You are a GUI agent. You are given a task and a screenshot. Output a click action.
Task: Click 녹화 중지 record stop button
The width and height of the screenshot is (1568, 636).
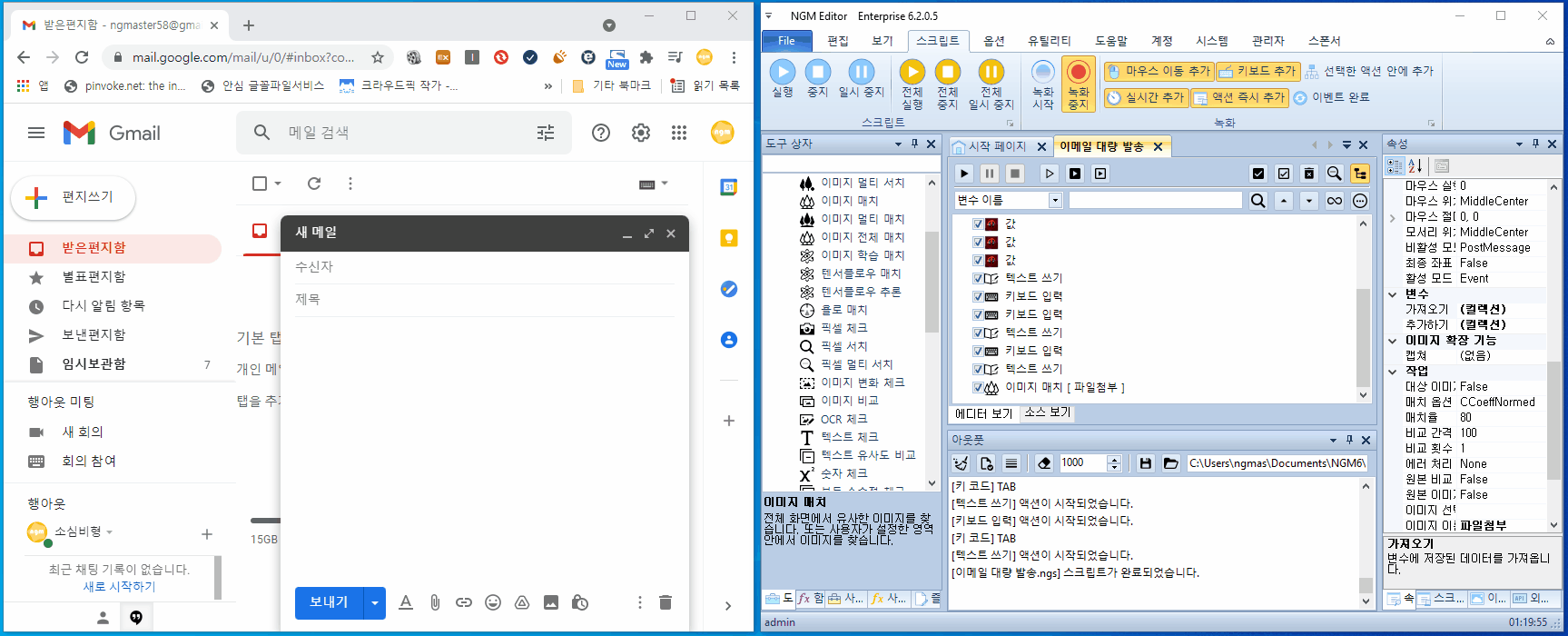[x=1078, y=84]
